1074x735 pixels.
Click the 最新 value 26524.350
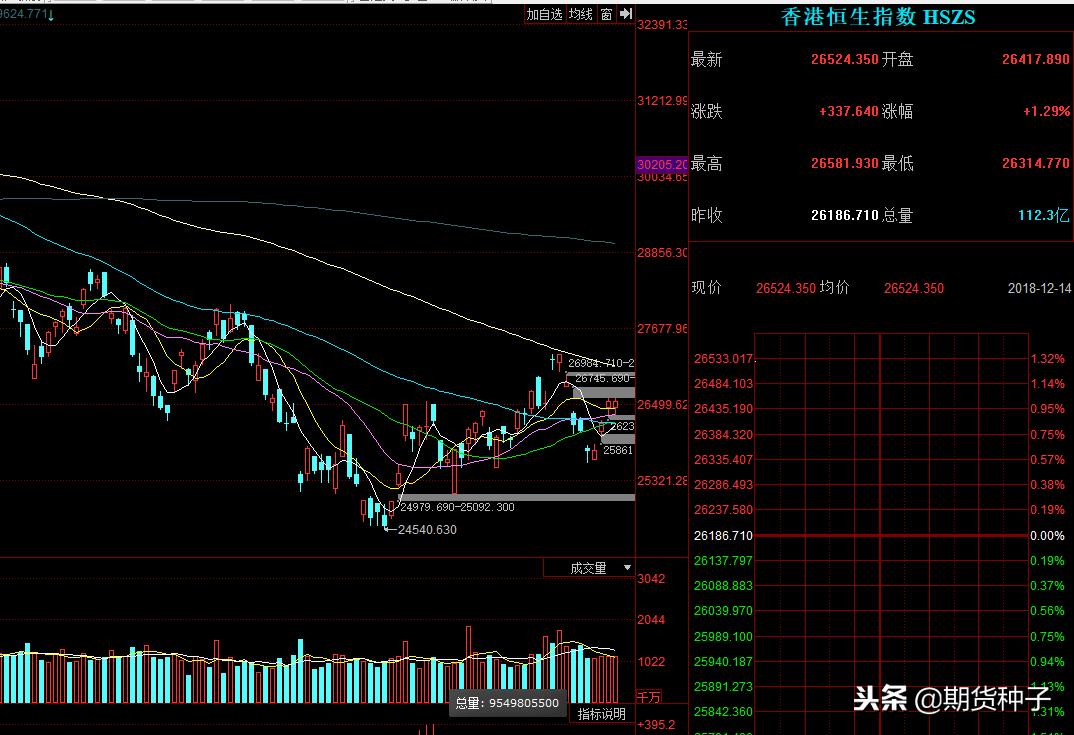(x=845, y=59)
